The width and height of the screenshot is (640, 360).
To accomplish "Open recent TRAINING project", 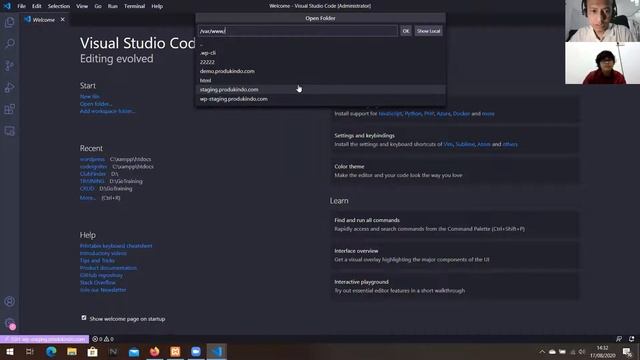I will 92,181.
